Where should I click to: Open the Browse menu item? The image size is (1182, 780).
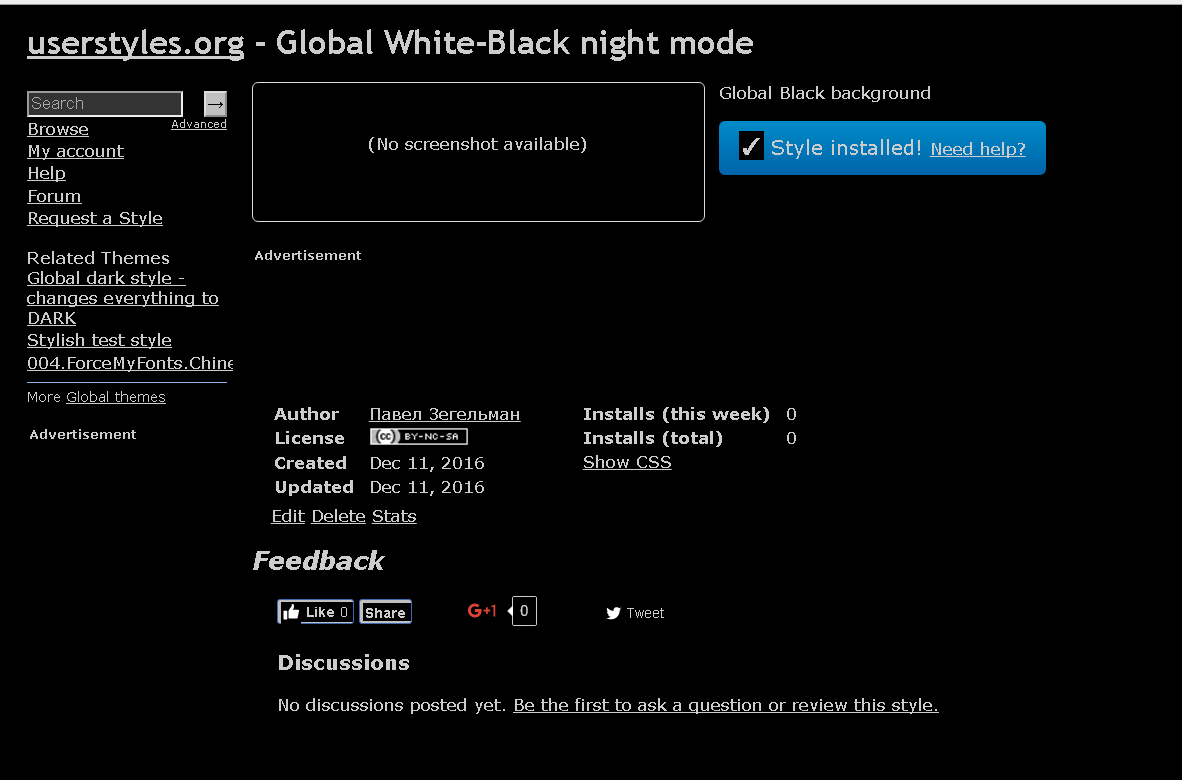point(57,129)
